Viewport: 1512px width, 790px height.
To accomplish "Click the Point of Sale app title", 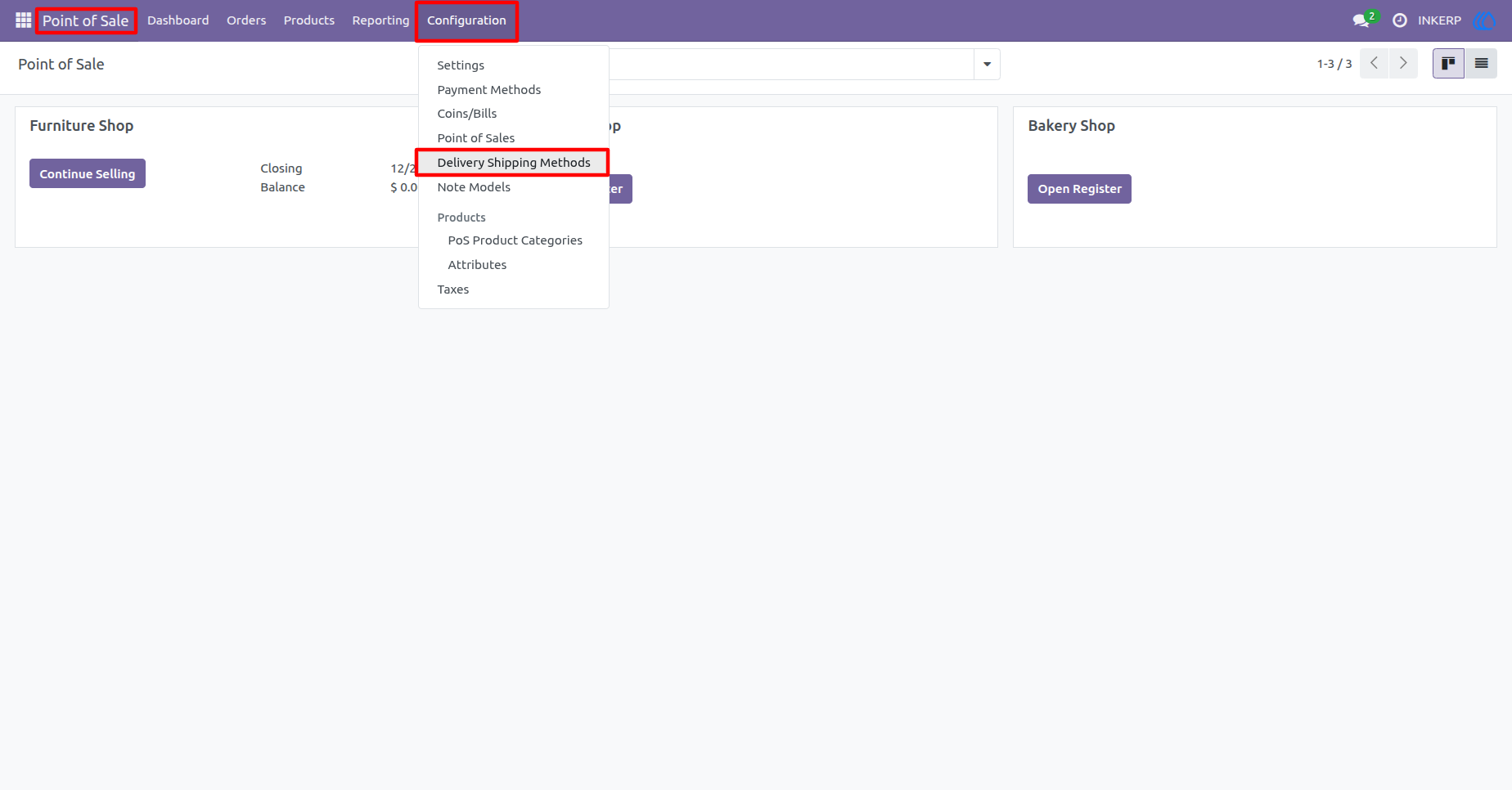I will point(86,20).
